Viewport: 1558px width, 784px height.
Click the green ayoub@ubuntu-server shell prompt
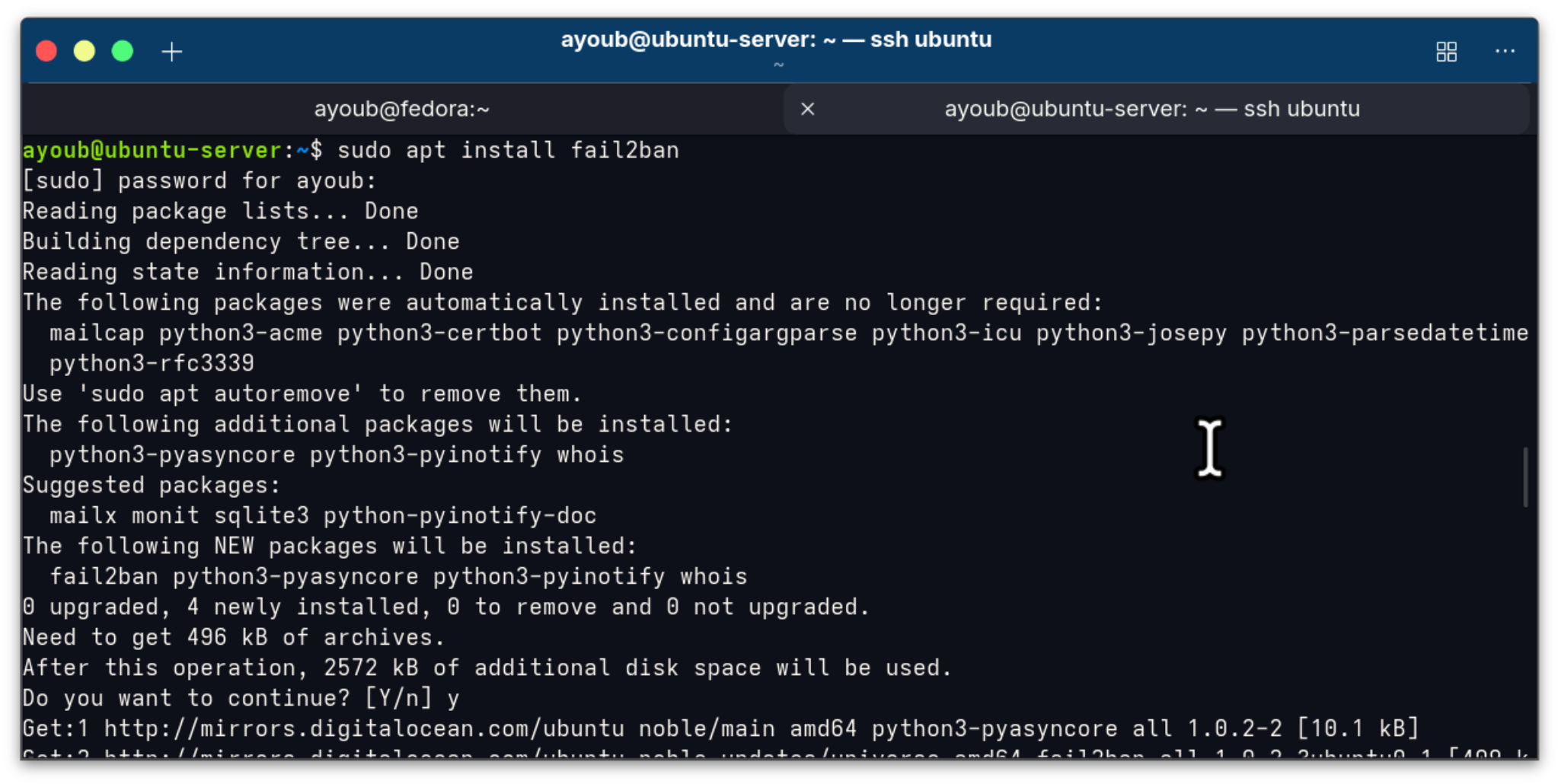152,150
